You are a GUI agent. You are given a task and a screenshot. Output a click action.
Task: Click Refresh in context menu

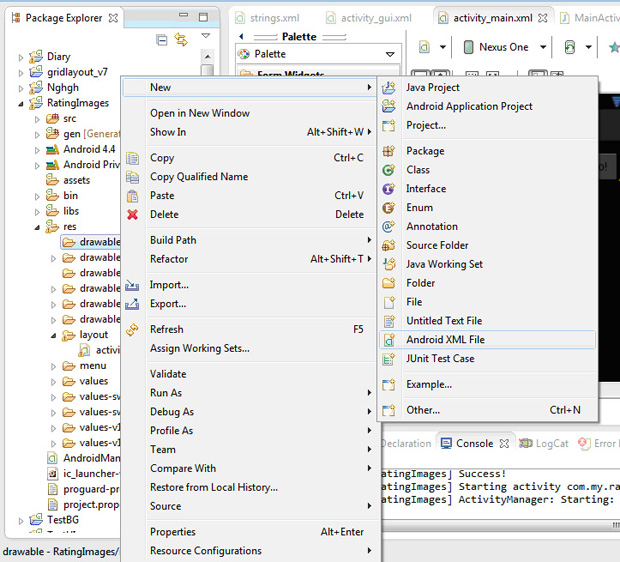[249, 329]
